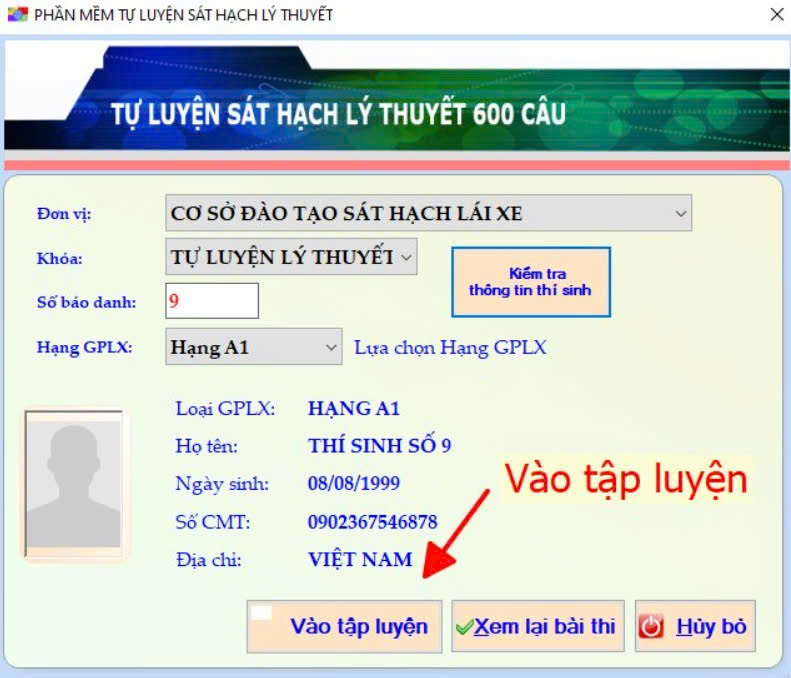791x678 pixels.
Task: Click the name value THÍ SINH SỐ 9
Action: point(379,445)
